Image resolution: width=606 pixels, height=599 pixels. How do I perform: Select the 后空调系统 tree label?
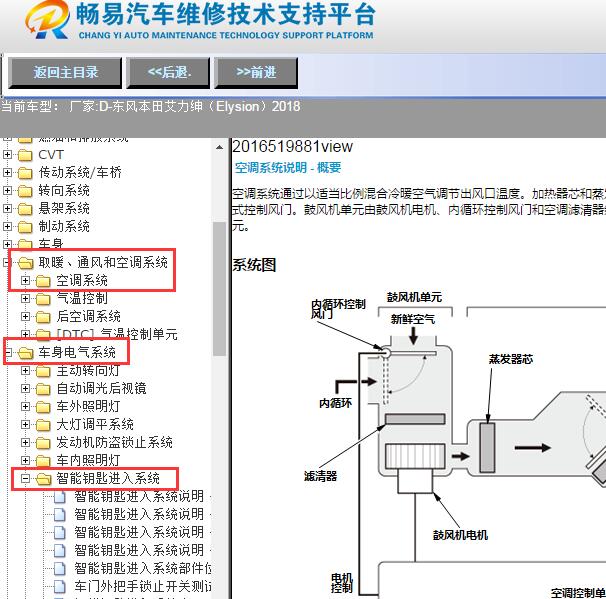(x=89, y=317)
